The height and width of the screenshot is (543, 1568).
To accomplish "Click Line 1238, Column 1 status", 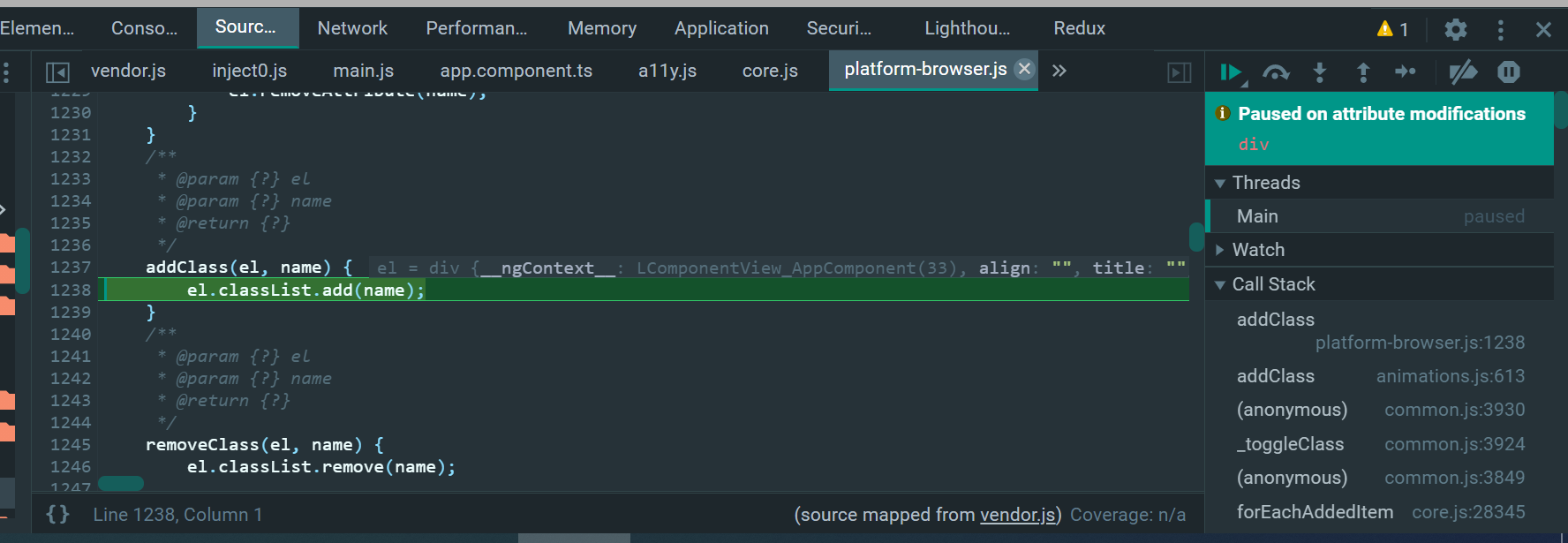I will 177,515.
